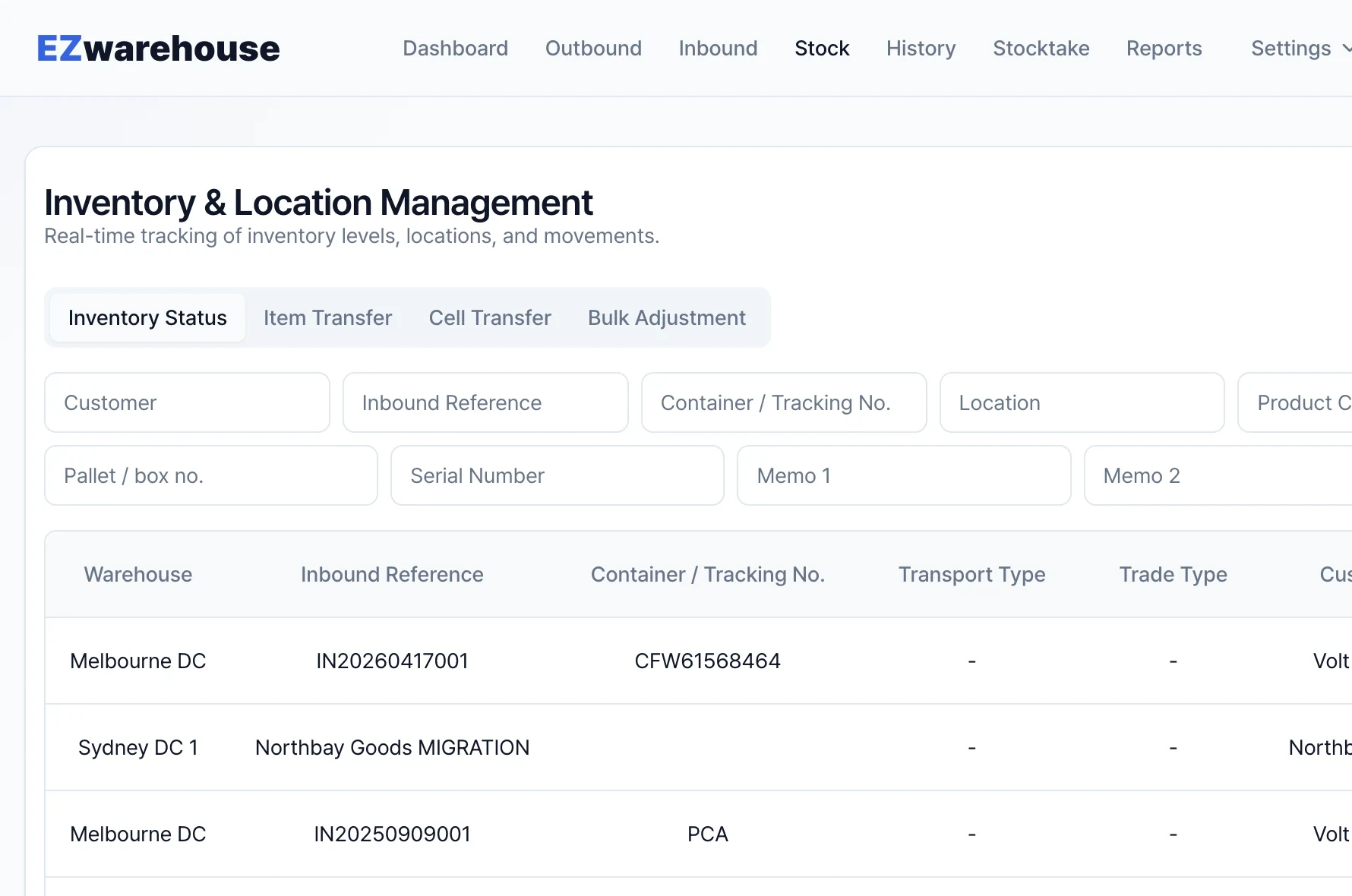Select the Northbay Goods MIGRATION cell
Image resolution: width=1352 pixels, height=896 pixels.
click(392, 748)
